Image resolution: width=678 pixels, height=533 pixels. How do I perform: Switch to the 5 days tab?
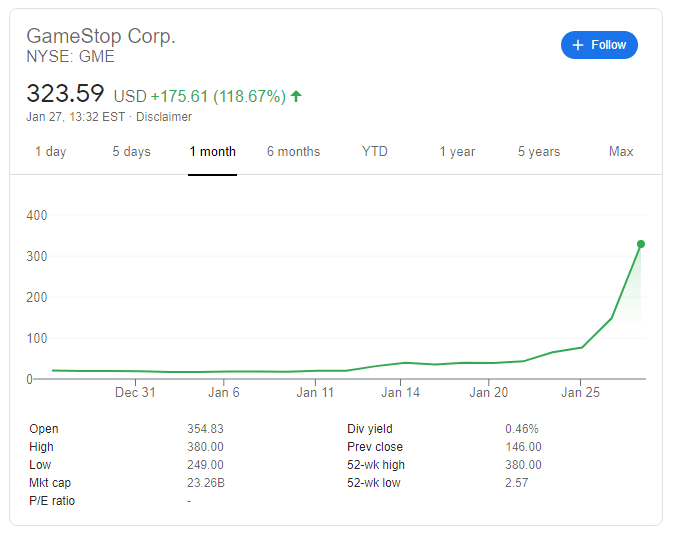[131, 152]
